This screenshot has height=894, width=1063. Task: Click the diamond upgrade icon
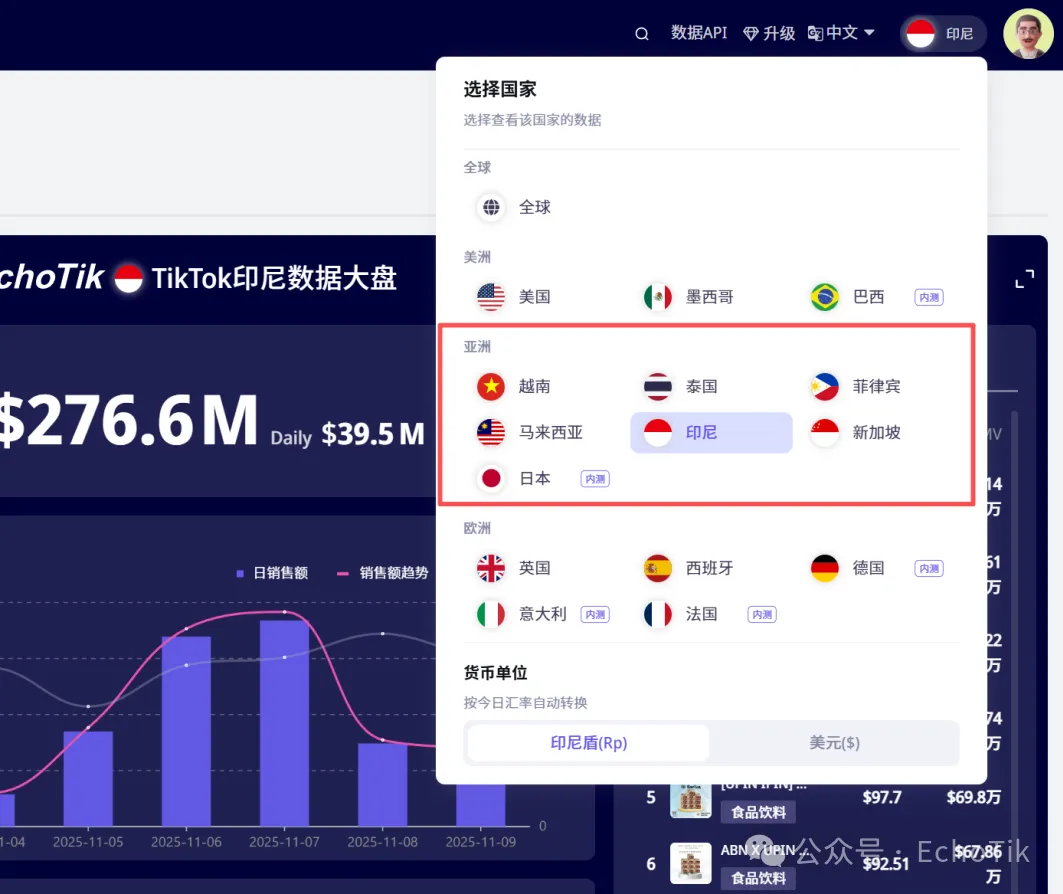click(x=751, y=34)
